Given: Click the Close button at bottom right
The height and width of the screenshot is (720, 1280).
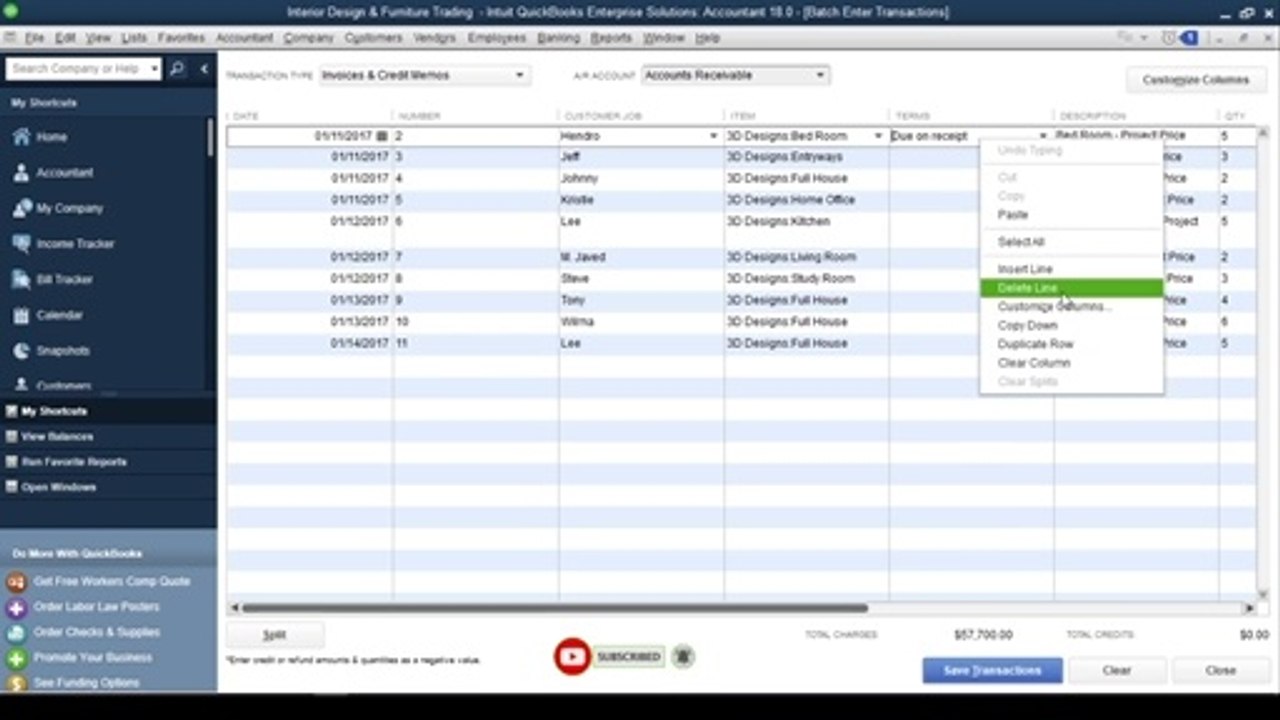Looking at the screenshot, I should pyautogui.click(x=1220, y=671).
